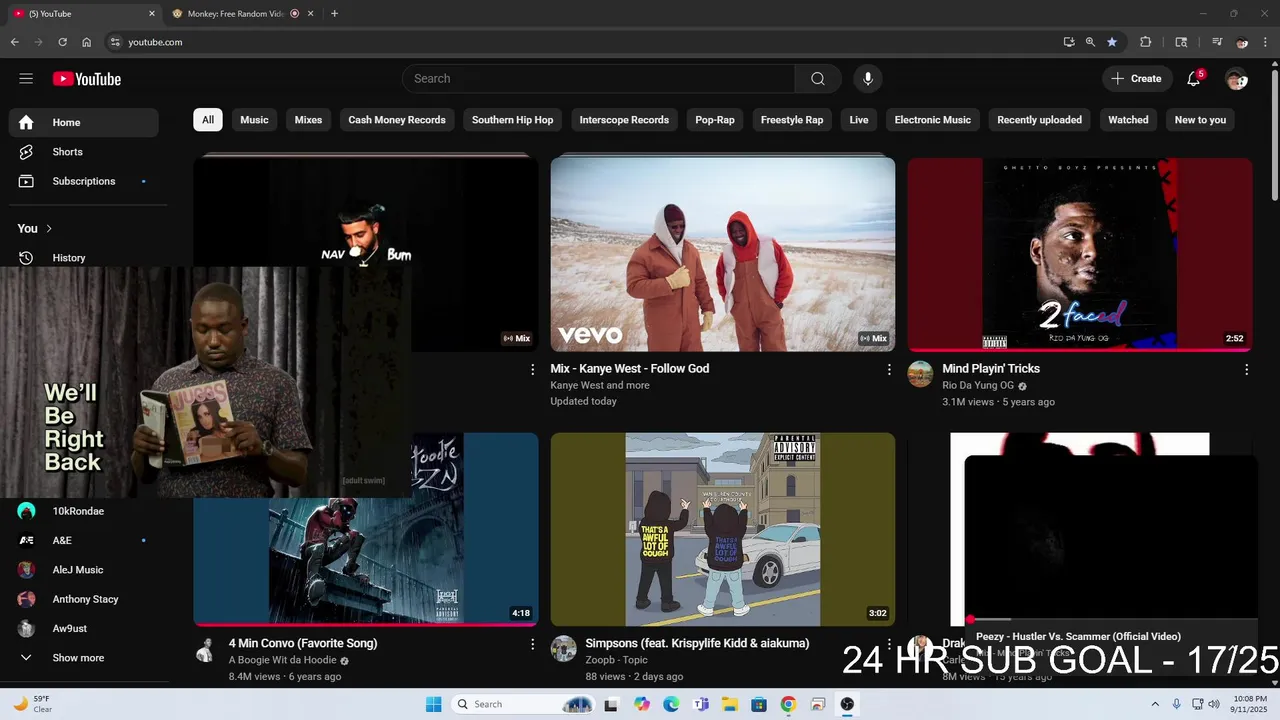Select Pop-Rap filter chip

pyautogui.click(x=715, y=120)
